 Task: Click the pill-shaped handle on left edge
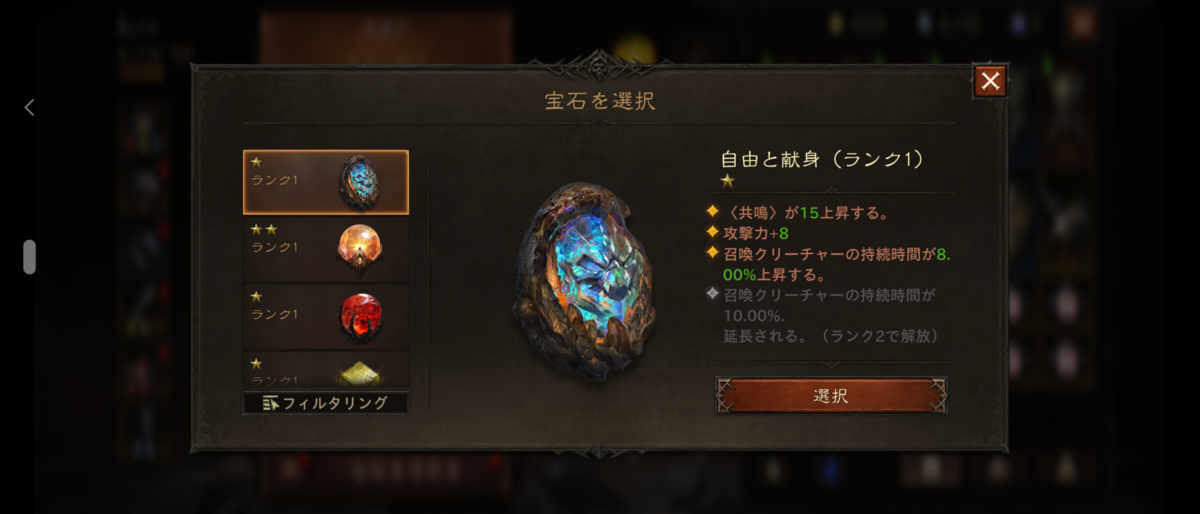tap(29, 257)
